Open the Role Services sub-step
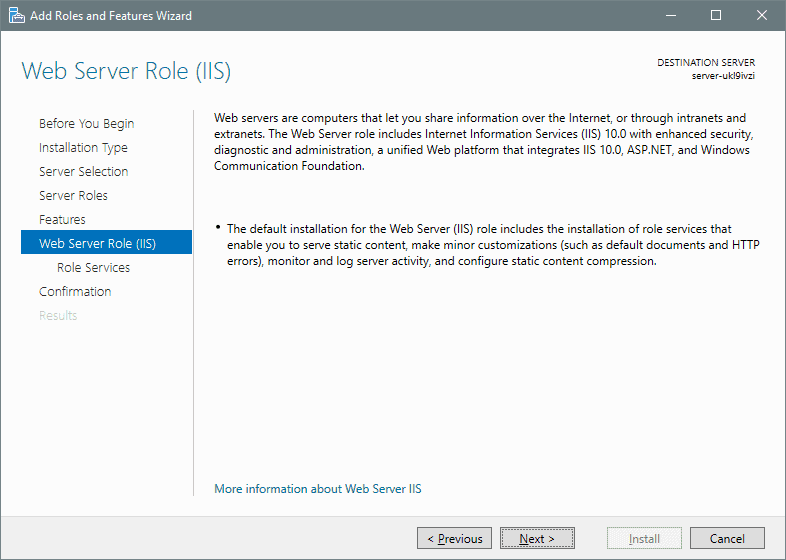Viewport: 786px width, 560px height. click(93, 268)
